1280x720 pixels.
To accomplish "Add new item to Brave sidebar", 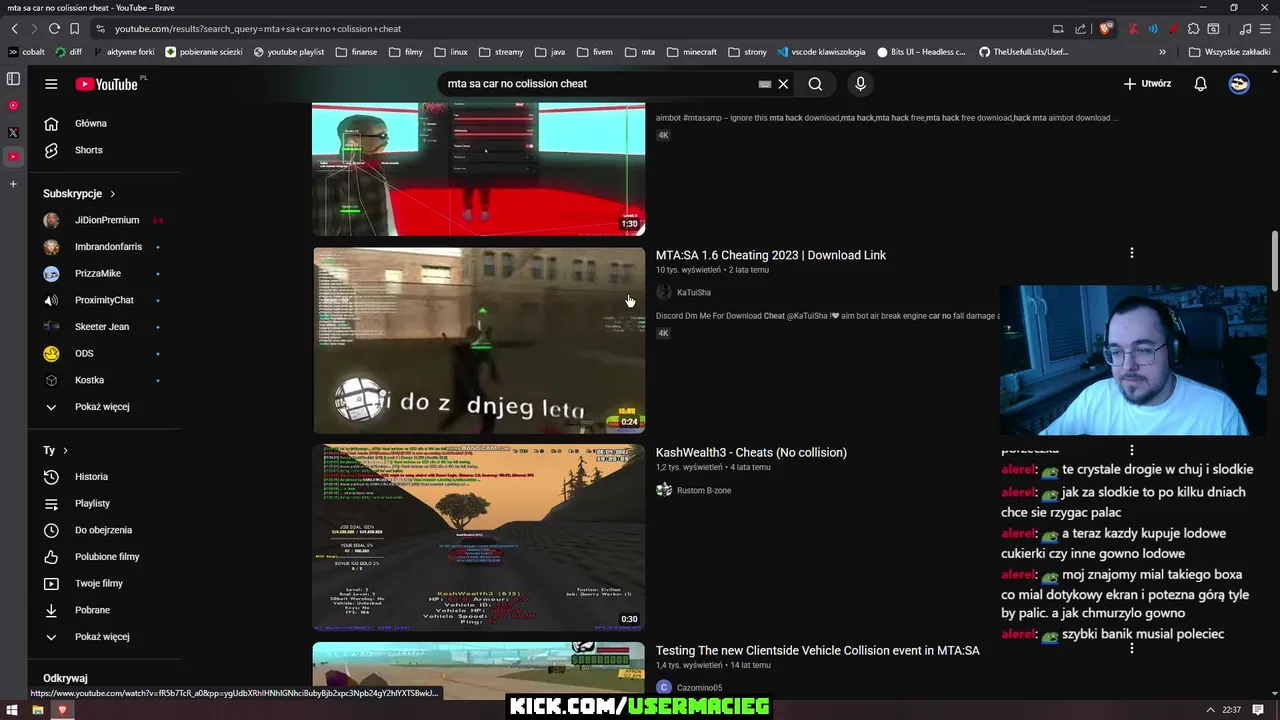I will pyautogui.click(x=13, y=184).
